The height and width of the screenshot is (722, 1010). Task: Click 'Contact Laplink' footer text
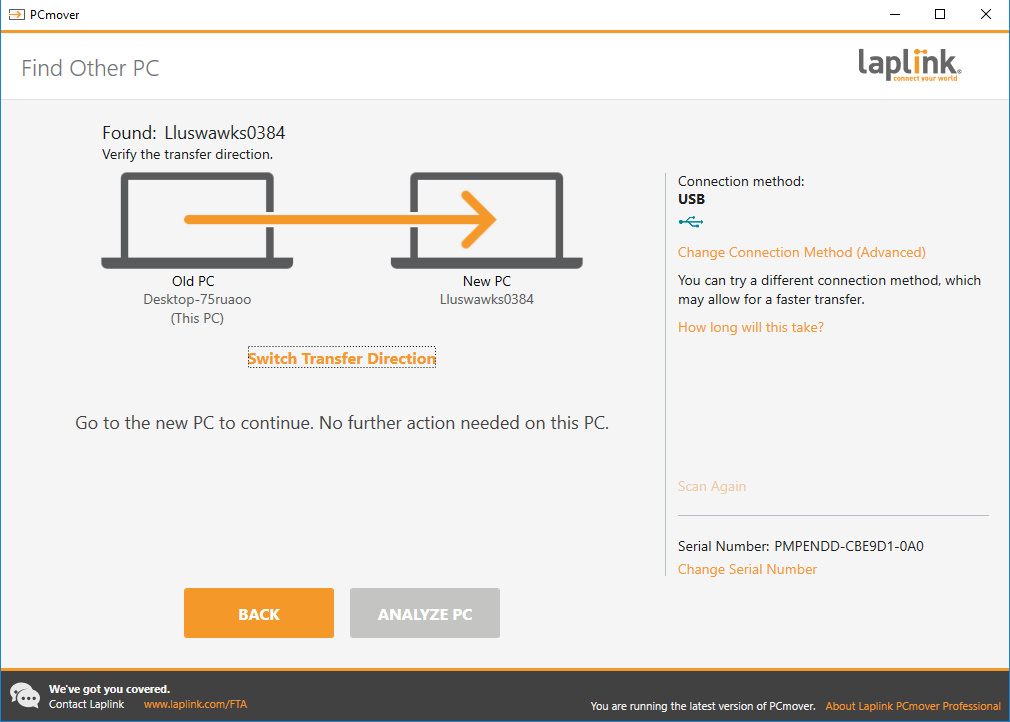[x=86, y=704]
